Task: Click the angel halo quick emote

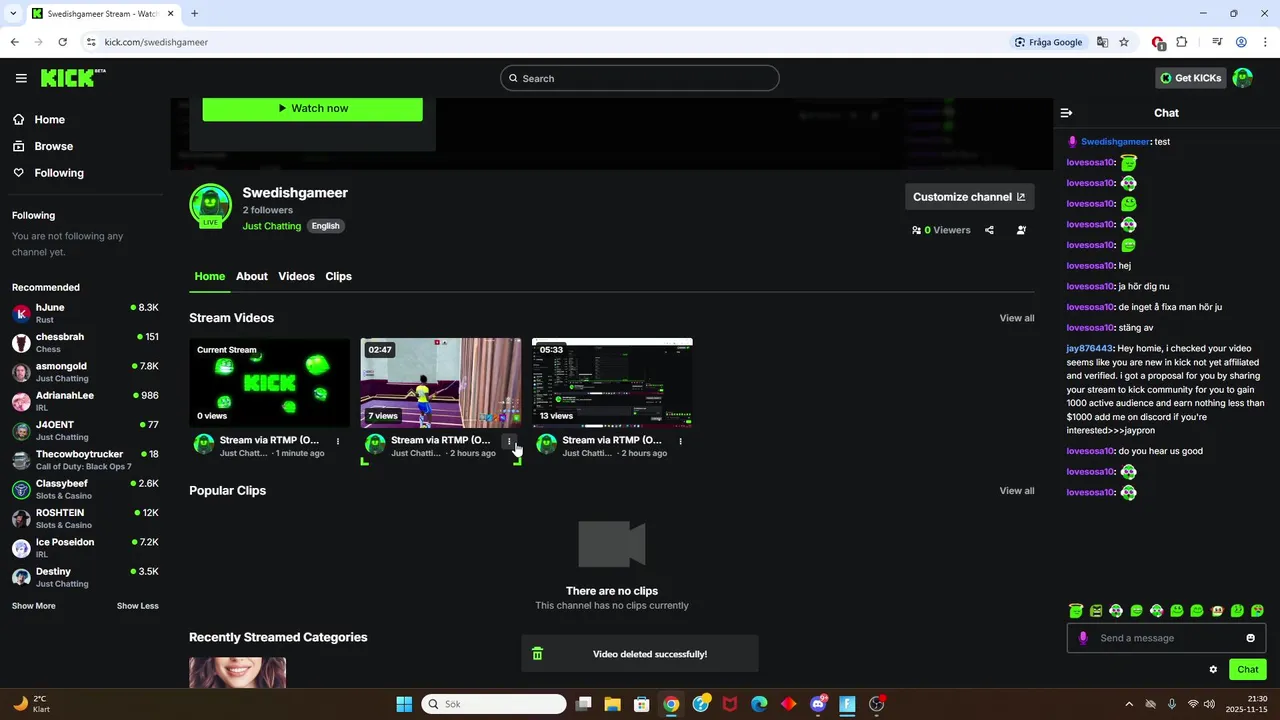Action: (1076, 610)
